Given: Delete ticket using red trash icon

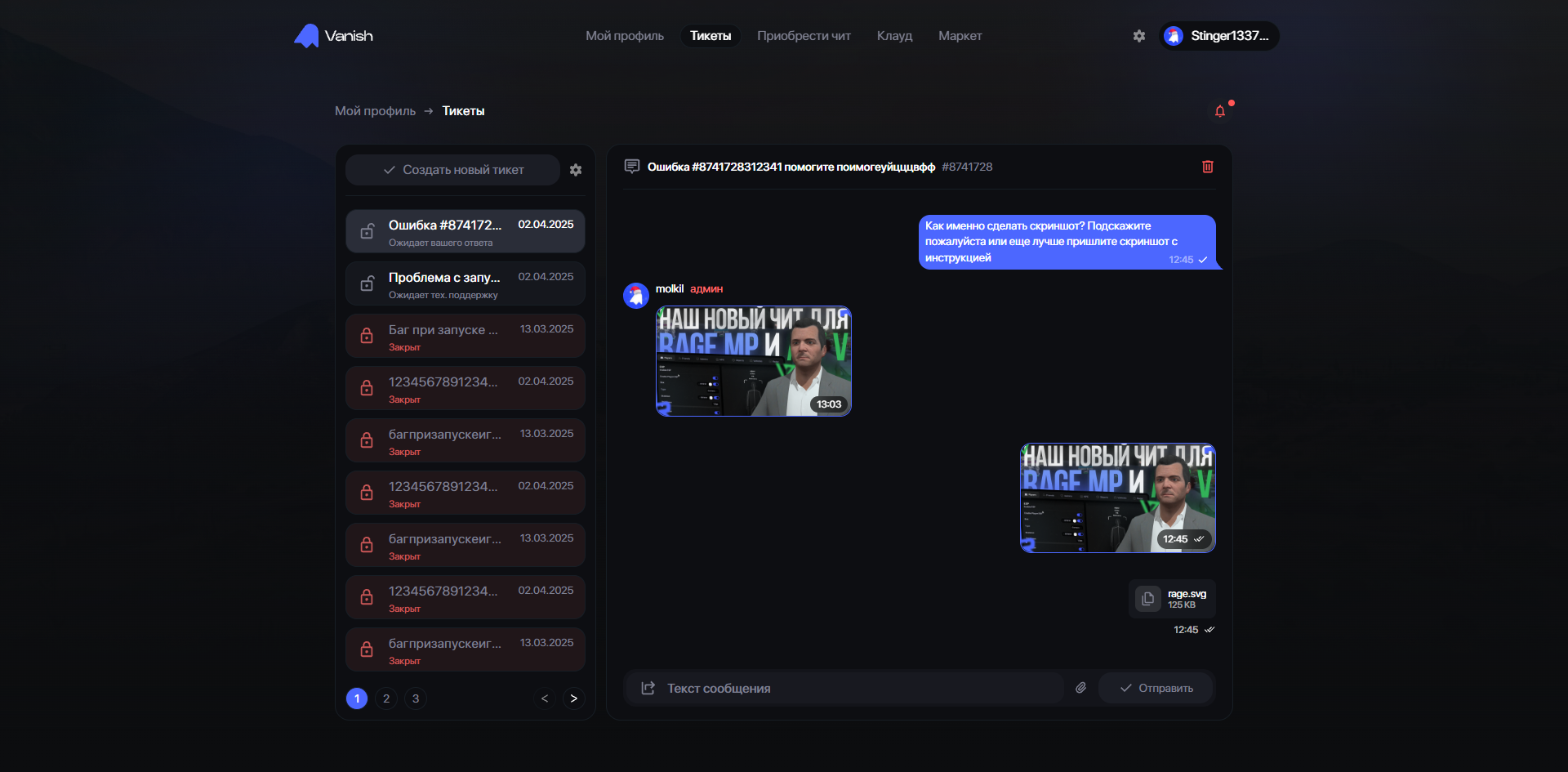Looking at the screenshot, I should click(1208, 167).
